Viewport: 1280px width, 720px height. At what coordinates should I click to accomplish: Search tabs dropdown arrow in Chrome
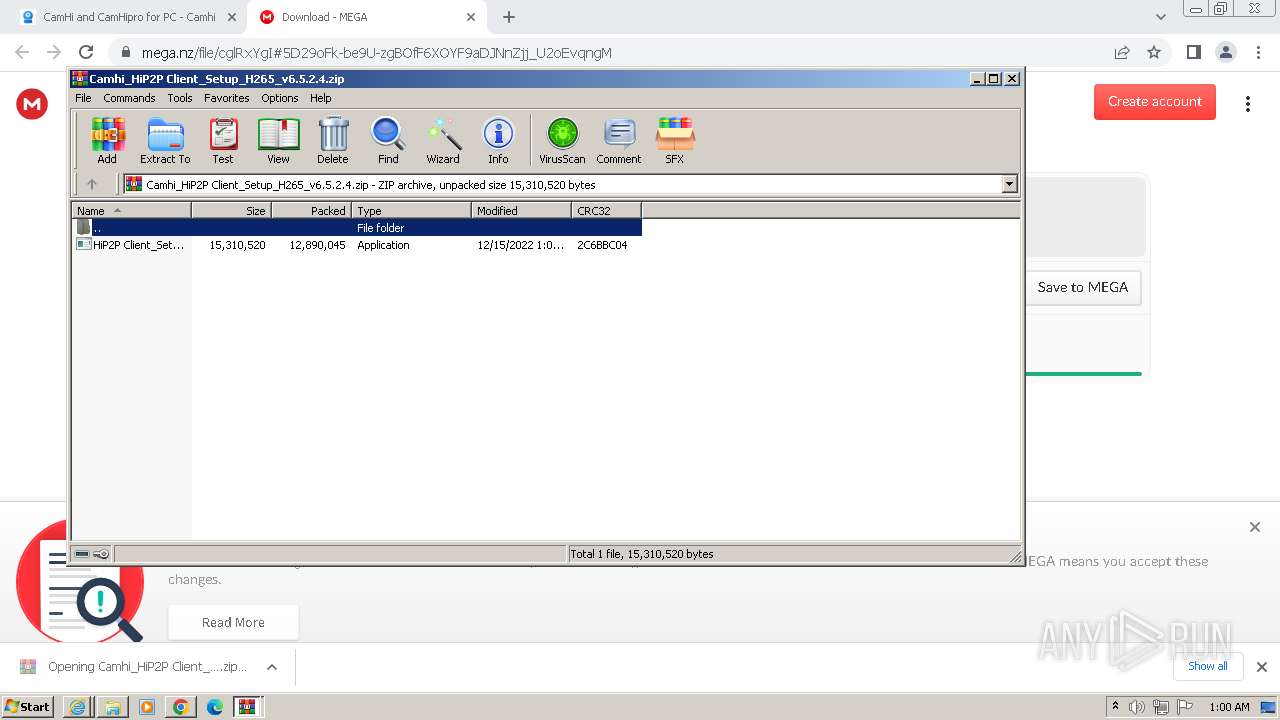[1160, 17]
